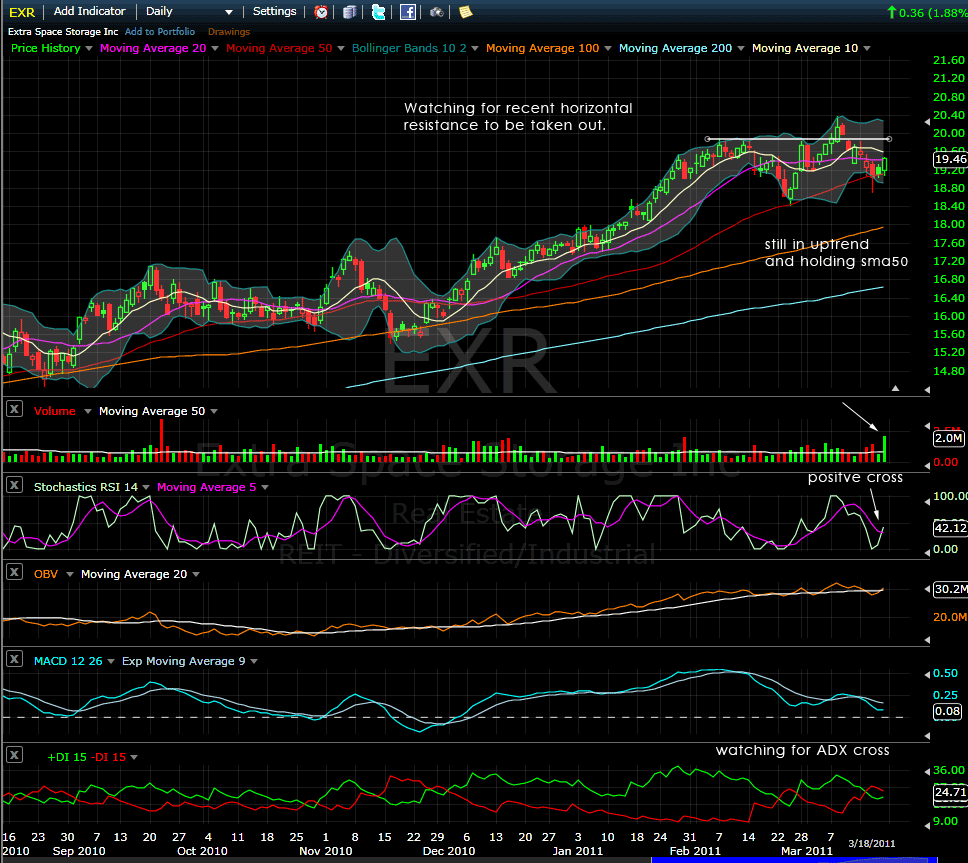Click the Add Indicator menu
The width and height of the screenshot is (968, 863).
click(x=90, y=11)
